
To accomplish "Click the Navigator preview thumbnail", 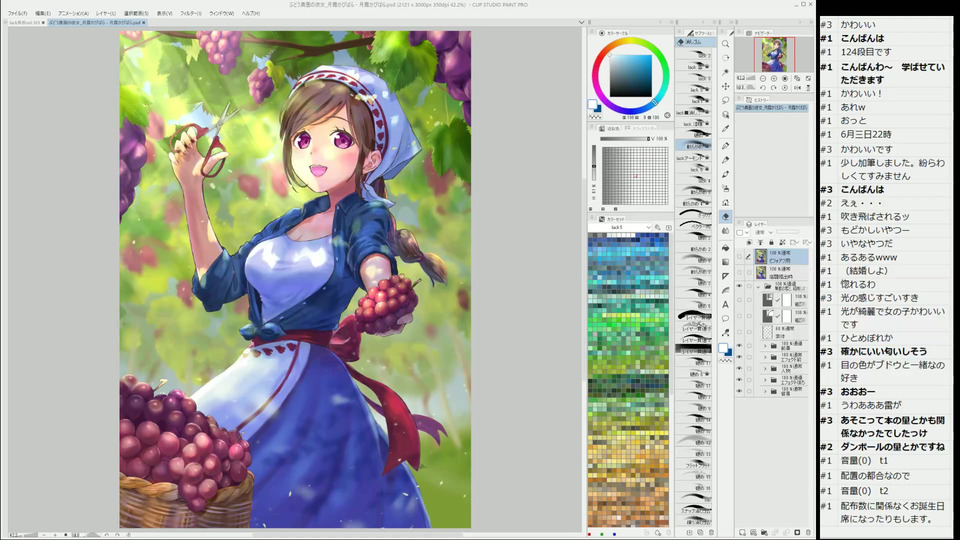I will tap(774, 54).
